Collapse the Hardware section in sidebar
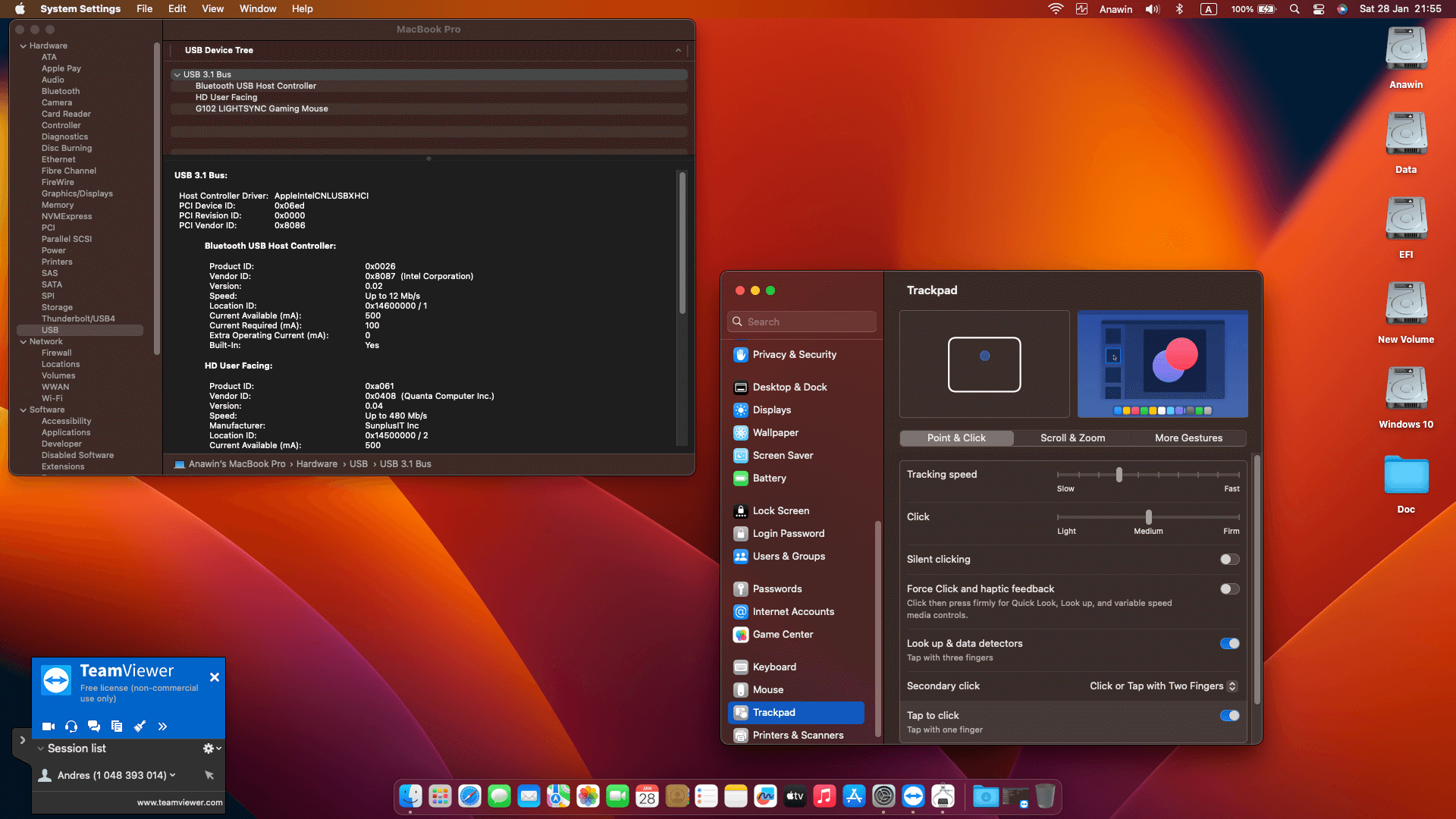The width and height of the screenshot is (1456, 819). point(24,45)
